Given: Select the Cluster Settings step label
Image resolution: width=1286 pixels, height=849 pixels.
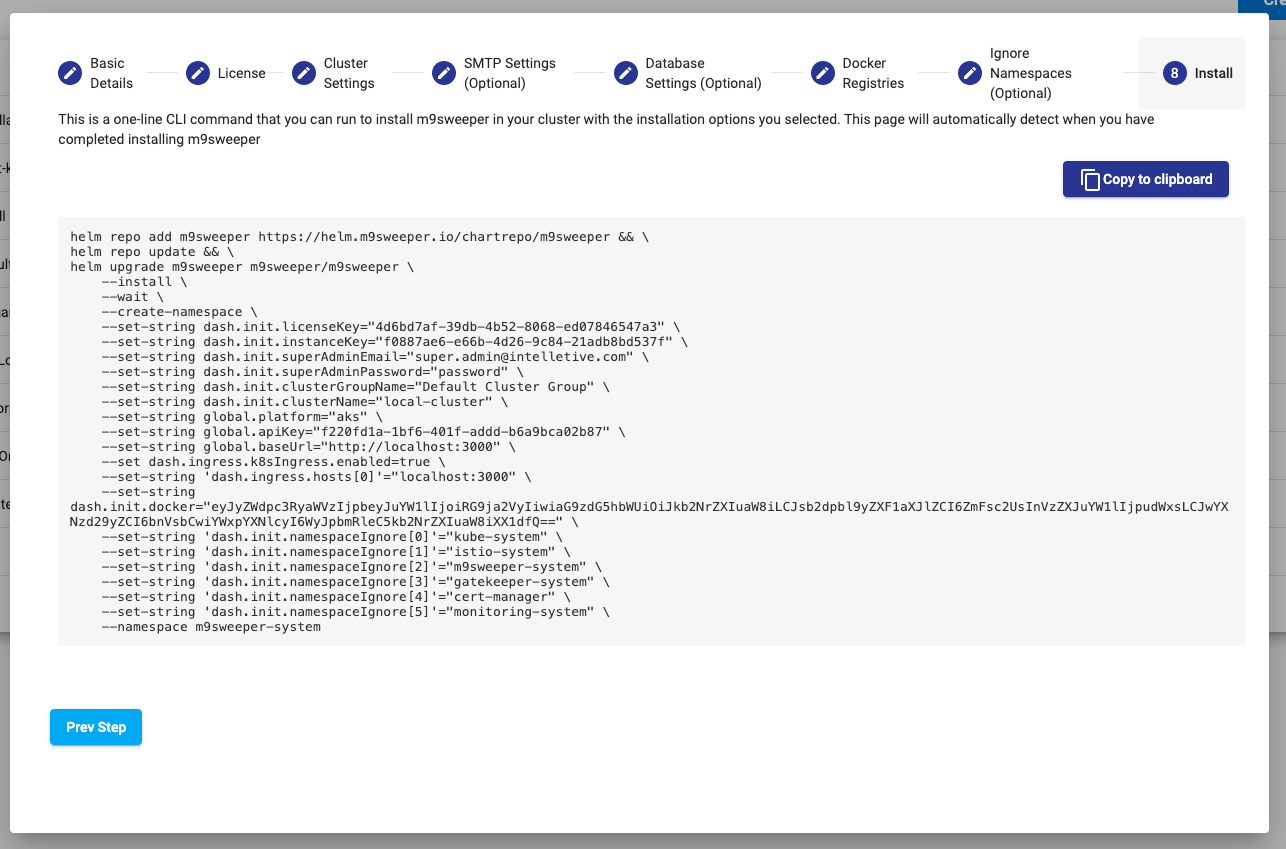Looking at the screenshot, I should (349, 73).
